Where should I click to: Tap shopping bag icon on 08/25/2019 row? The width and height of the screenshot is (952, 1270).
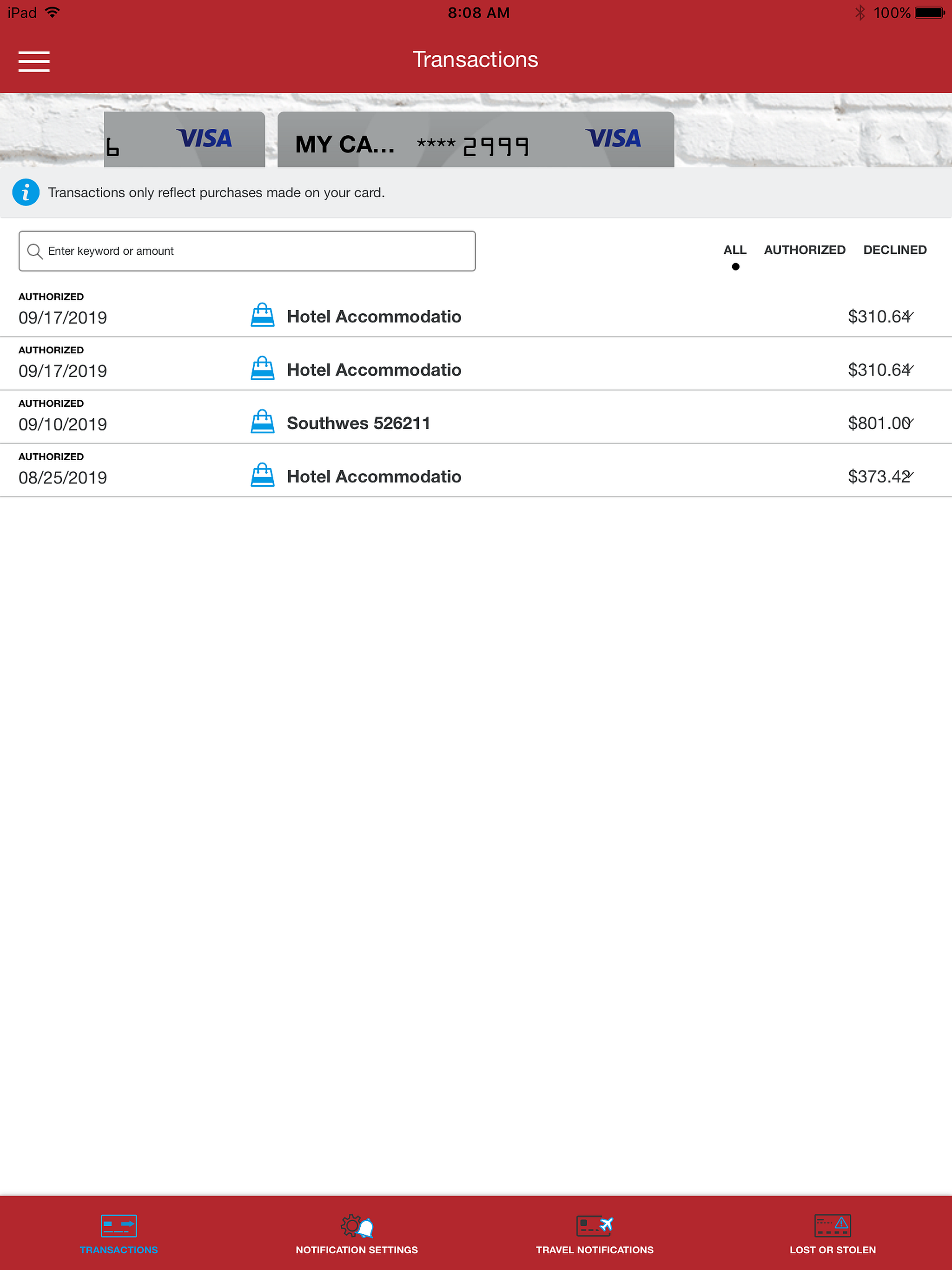tap(262, 476)
